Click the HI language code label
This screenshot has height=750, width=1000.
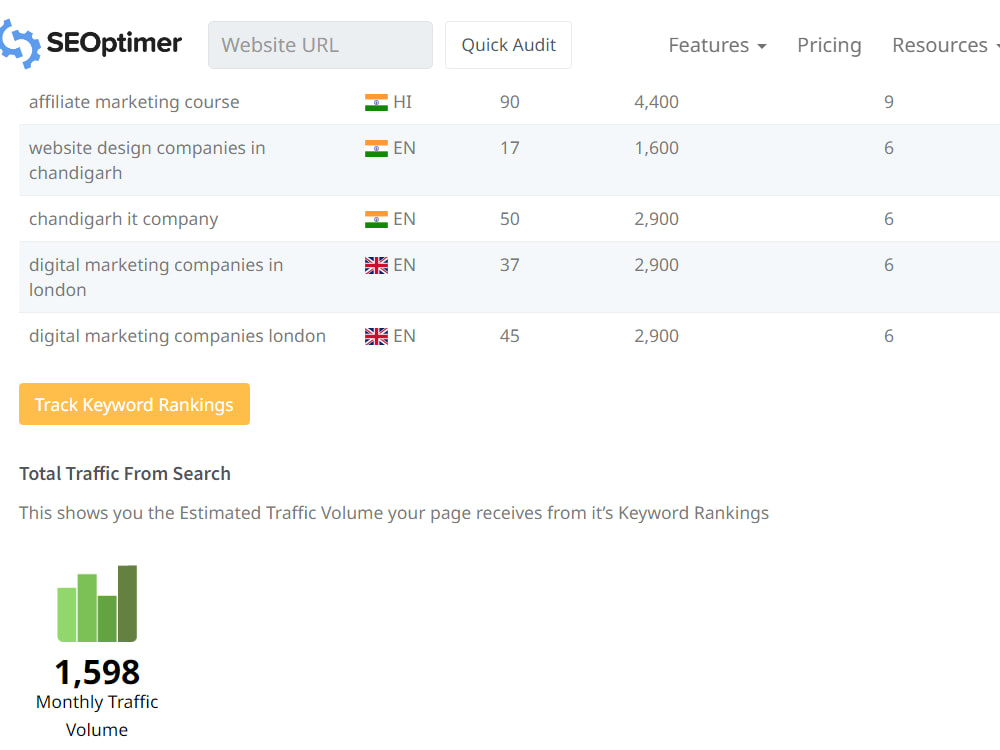pyautogui.click(x=402, y=102)
